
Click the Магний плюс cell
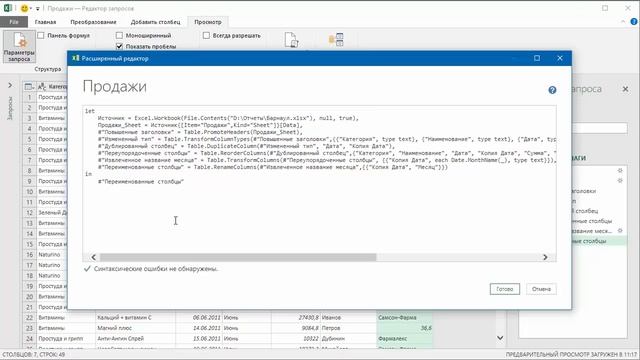pos(136,328)
